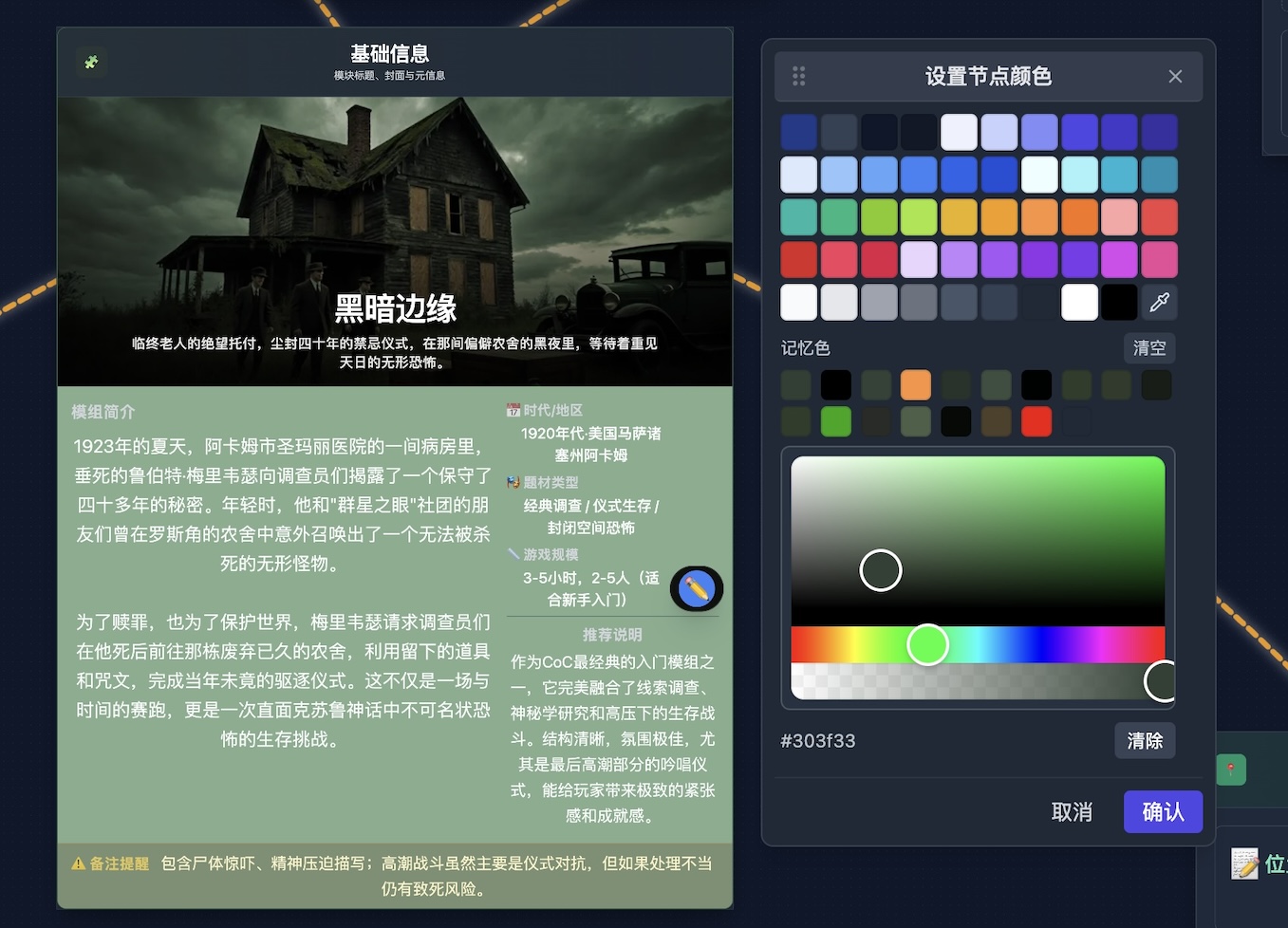
Task: Click the warning icon next to 备注提醒
Action: click(x=79, y=863)
